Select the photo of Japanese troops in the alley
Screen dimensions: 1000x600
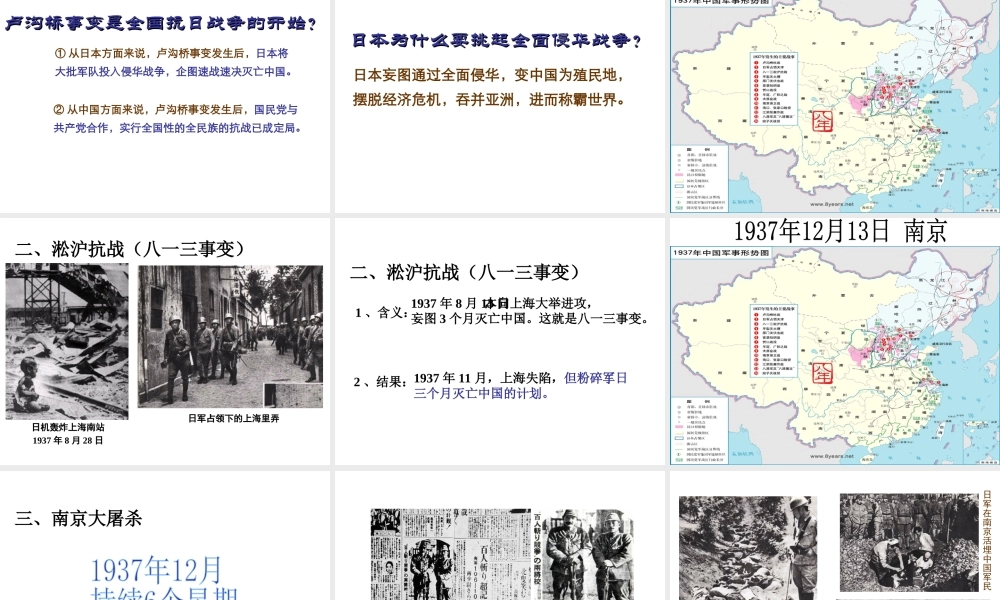tap(230, 337)
